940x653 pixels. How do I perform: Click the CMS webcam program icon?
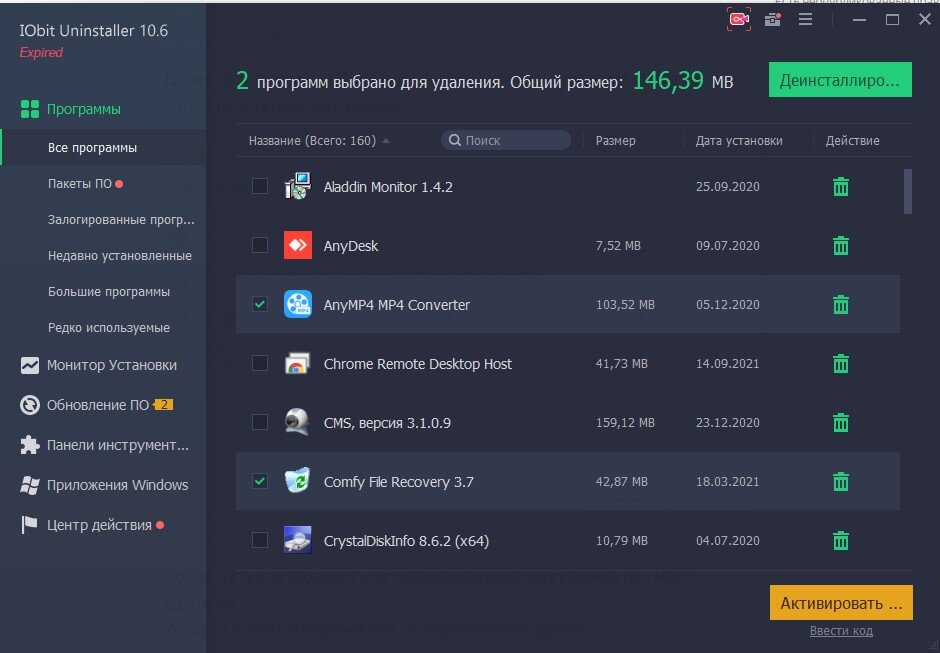click(297, 422)
